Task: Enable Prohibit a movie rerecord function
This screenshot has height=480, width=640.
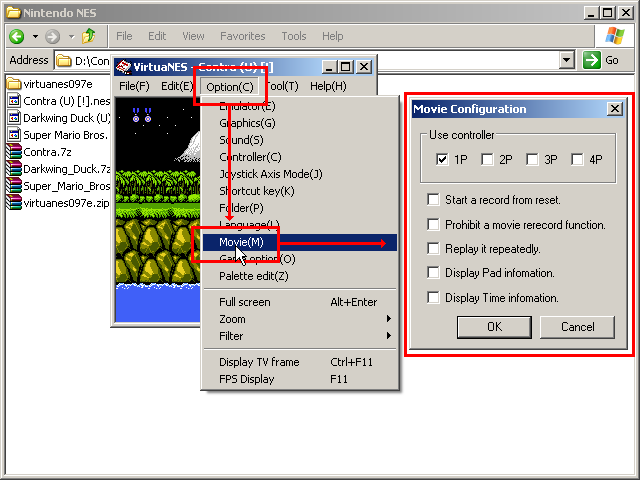Action: [x=433, y=224]
